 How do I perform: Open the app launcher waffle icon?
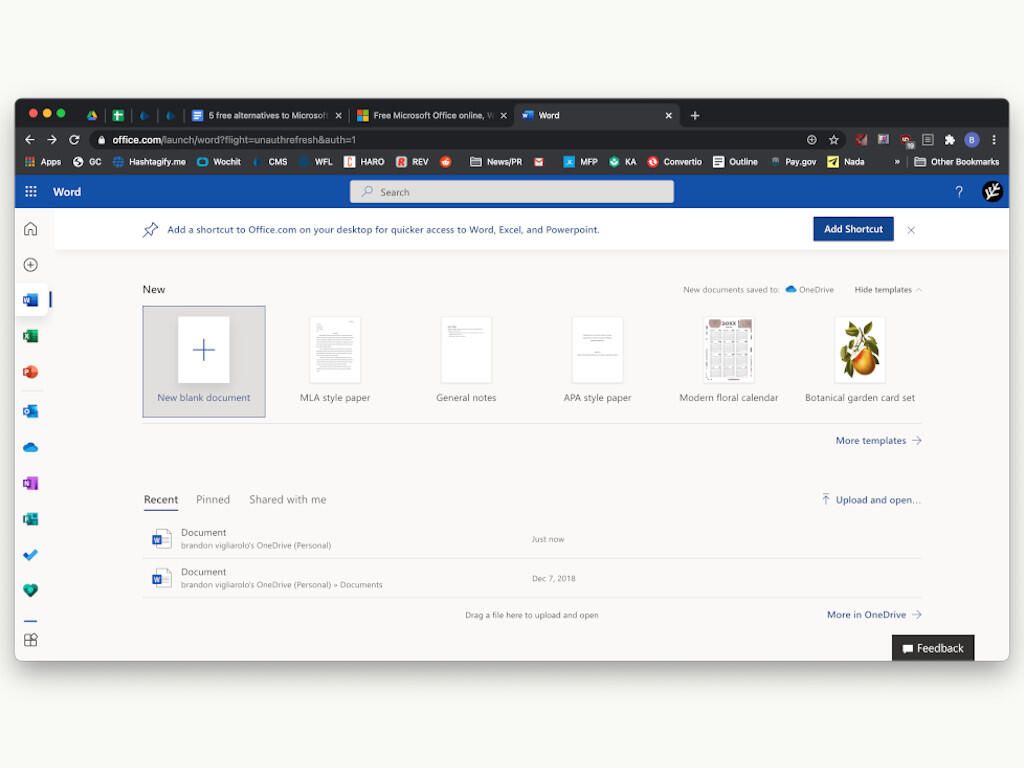(x=31, y=192)
